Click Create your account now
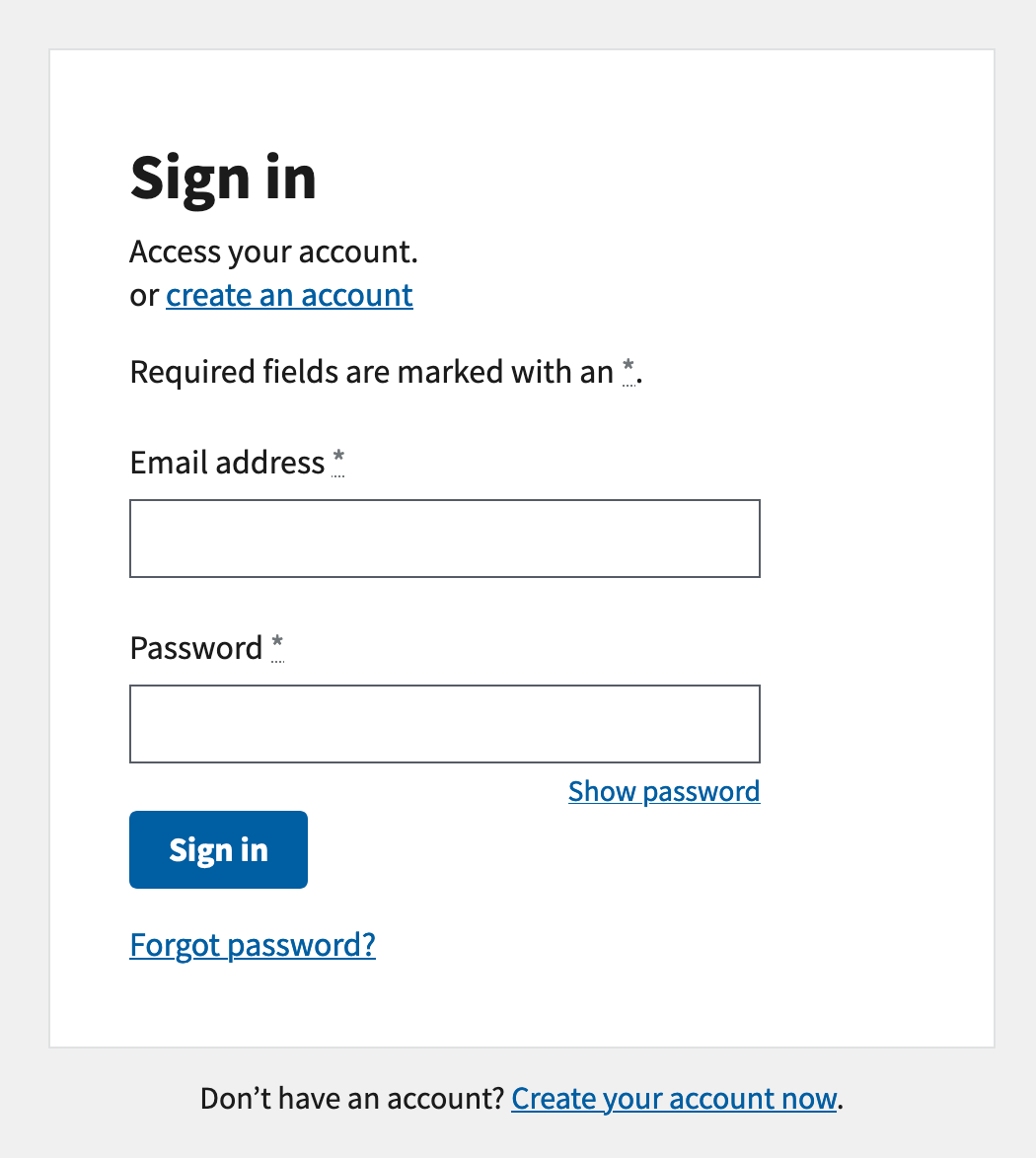This screenshot has width=1036, height=1158. pos(673,1097)
